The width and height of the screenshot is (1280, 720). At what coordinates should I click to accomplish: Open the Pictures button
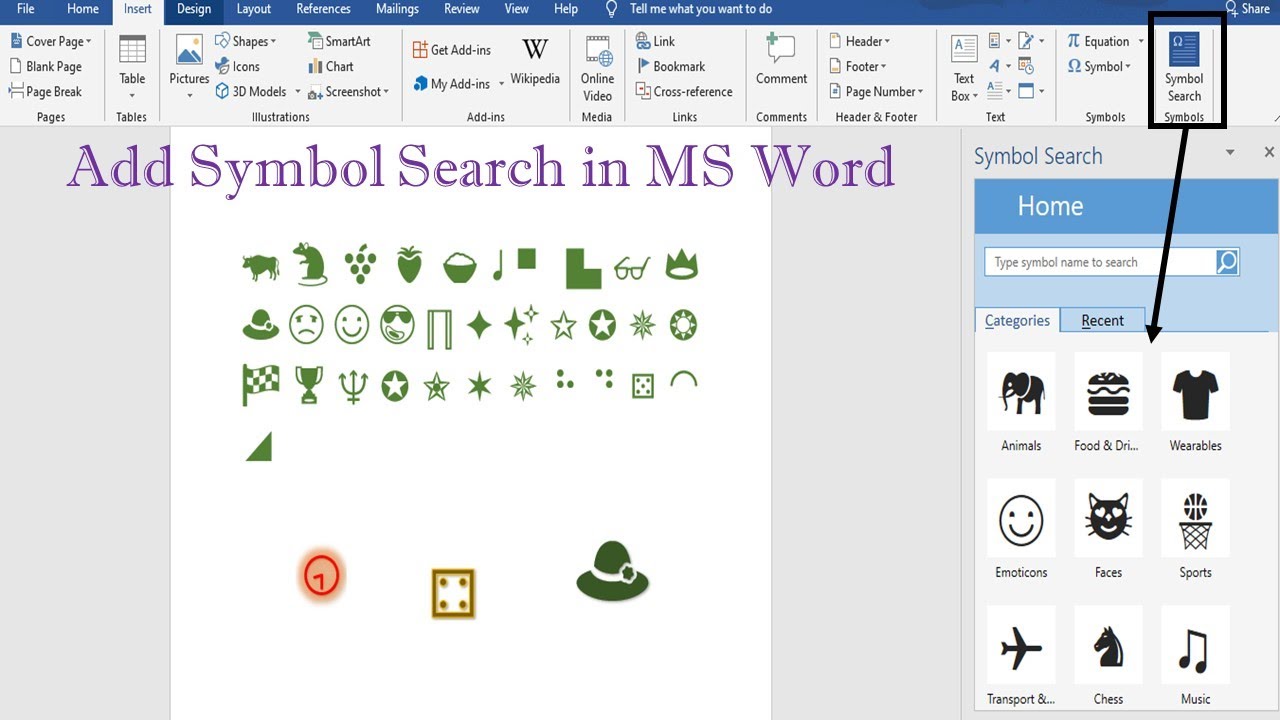(x=189, y=67)
